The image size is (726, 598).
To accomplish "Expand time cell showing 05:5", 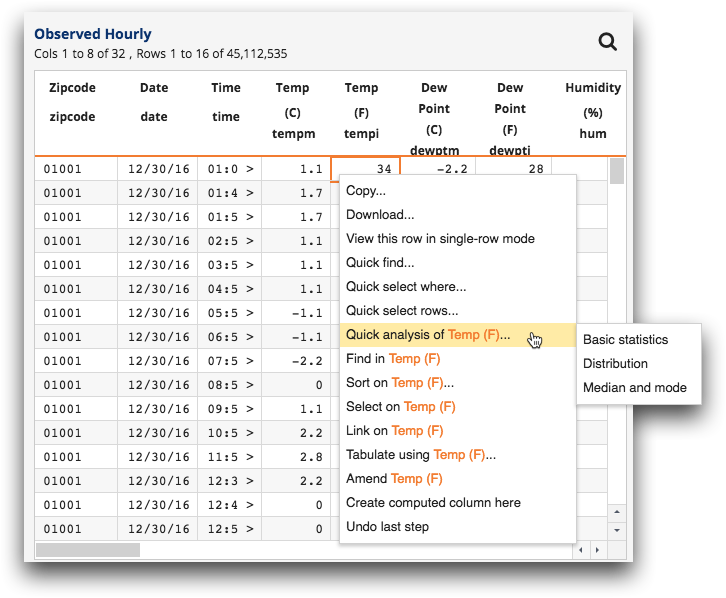I will tap(250, 313).
